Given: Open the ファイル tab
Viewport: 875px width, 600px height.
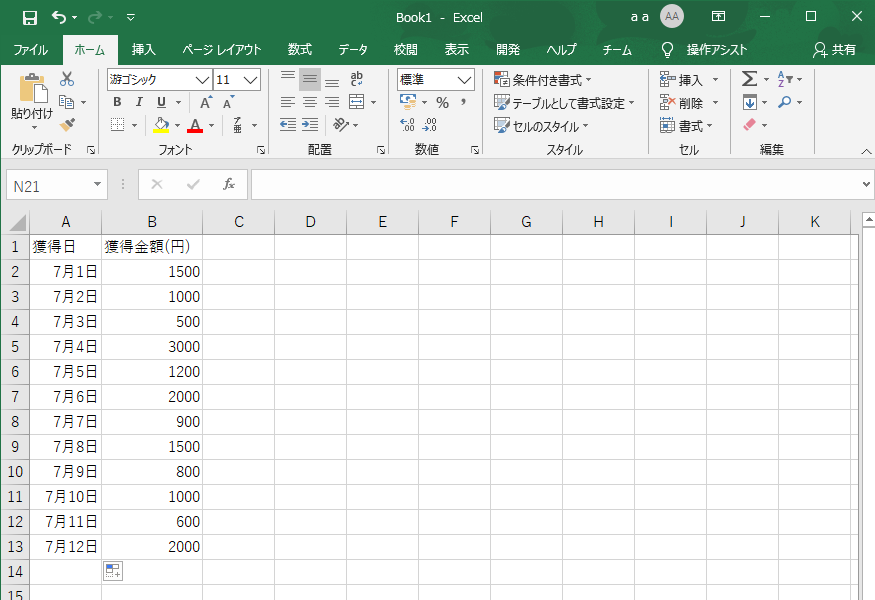Looking at the screenshot, I should tap(31, 50).
